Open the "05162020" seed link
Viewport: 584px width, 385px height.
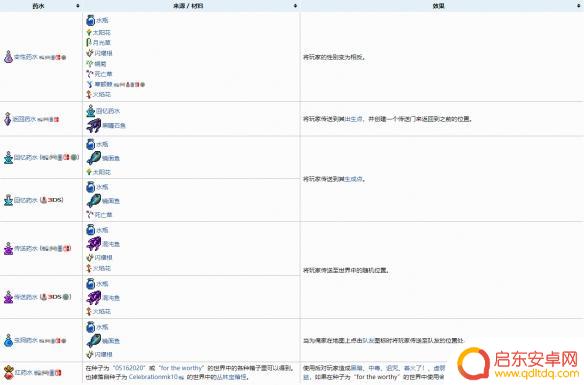coord(128,368)
